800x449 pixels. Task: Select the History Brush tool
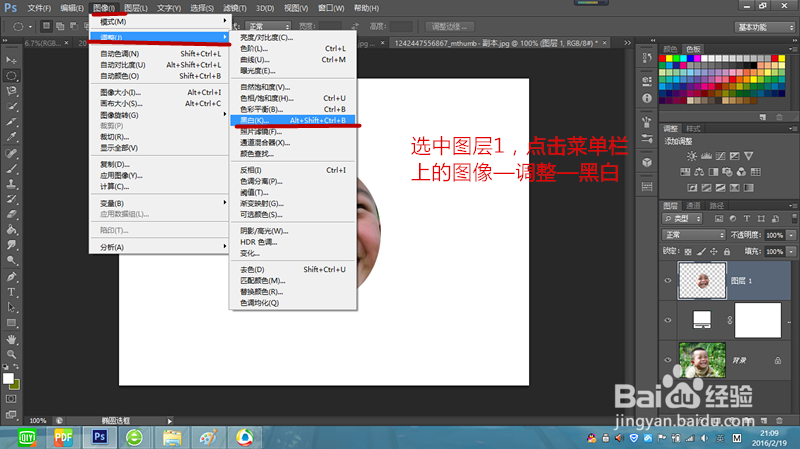pyautogui.click(x=11, y=199)
